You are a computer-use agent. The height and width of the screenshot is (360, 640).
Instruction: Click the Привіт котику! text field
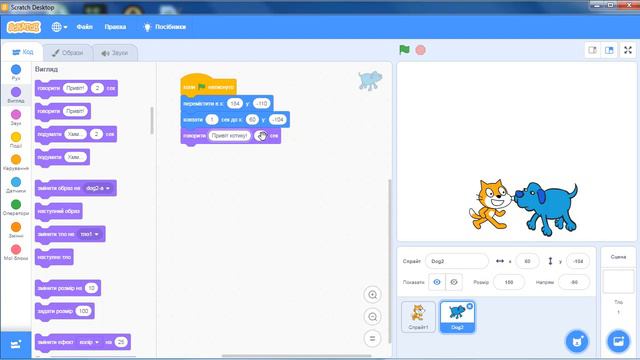point(229,136)
